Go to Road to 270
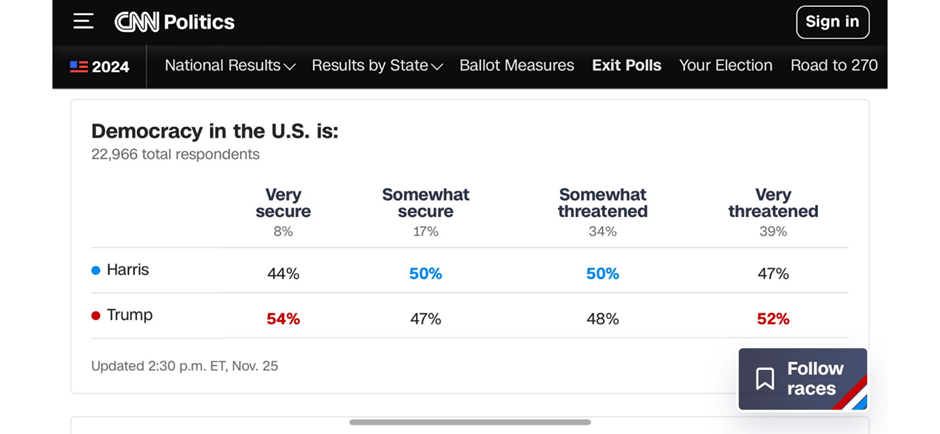The height and width of the screenshot is (434, 940). coord(833,66)
